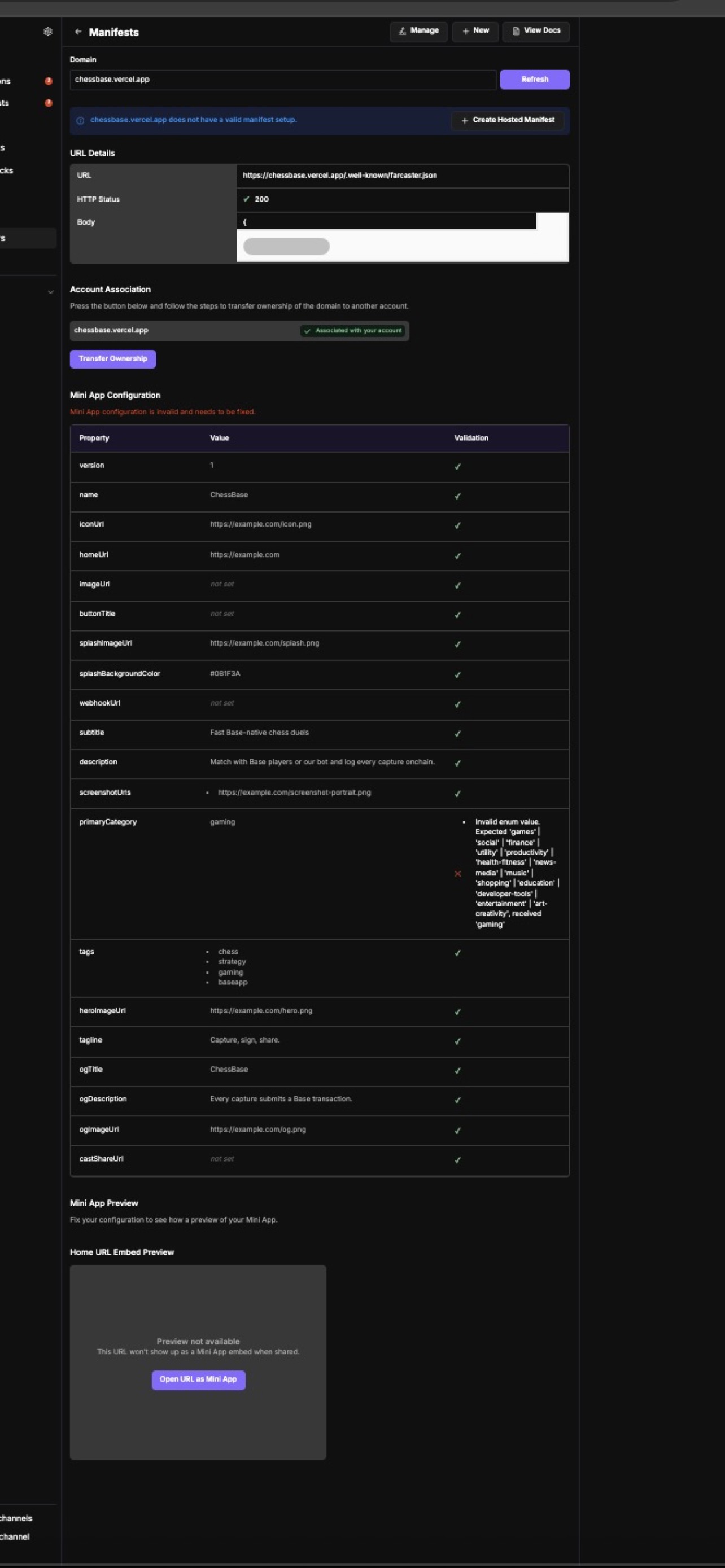Go back using the arrow beside Manifests

pos(78,32)
